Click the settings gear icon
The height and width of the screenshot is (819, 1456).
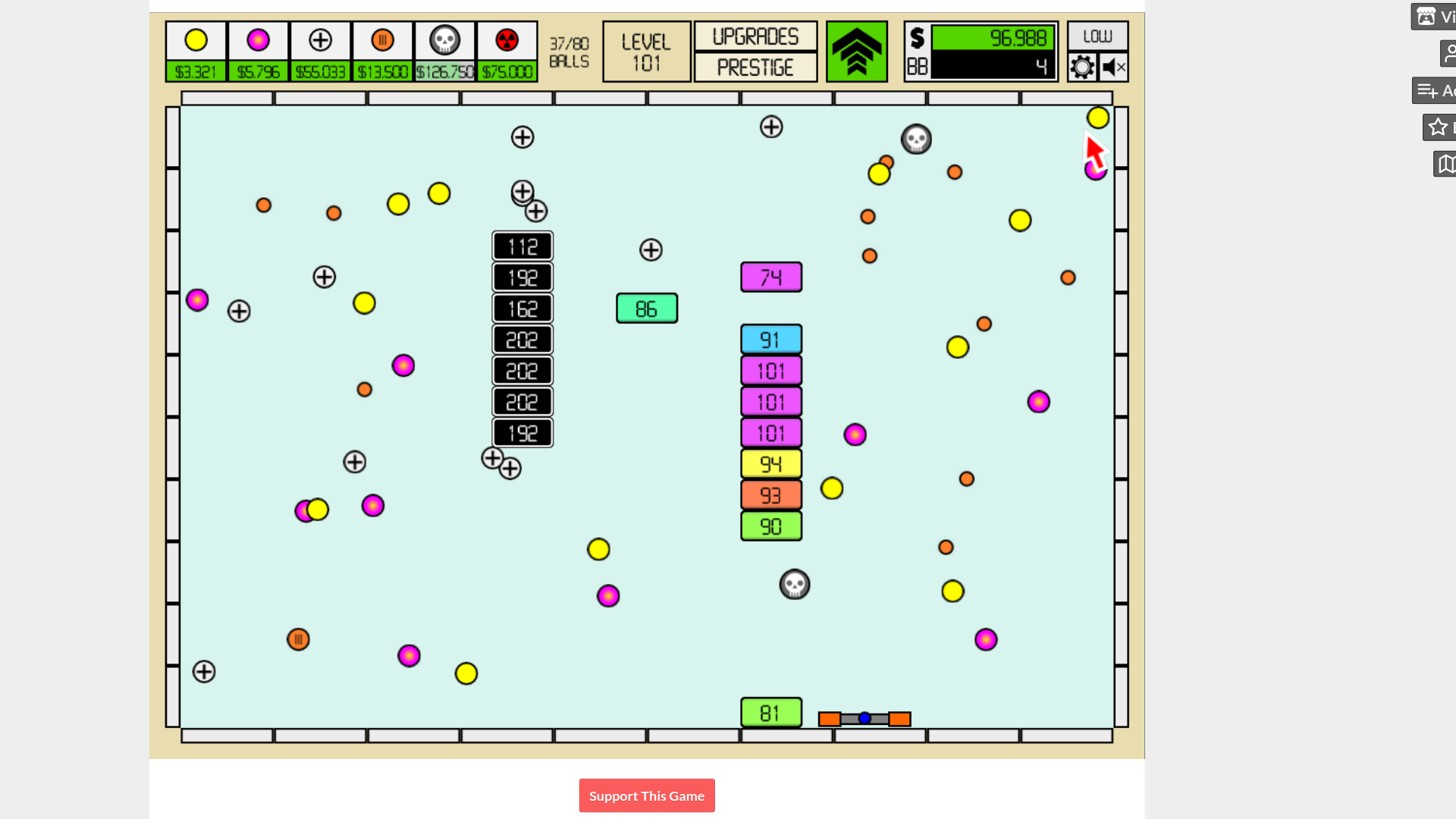(1082, 66)
